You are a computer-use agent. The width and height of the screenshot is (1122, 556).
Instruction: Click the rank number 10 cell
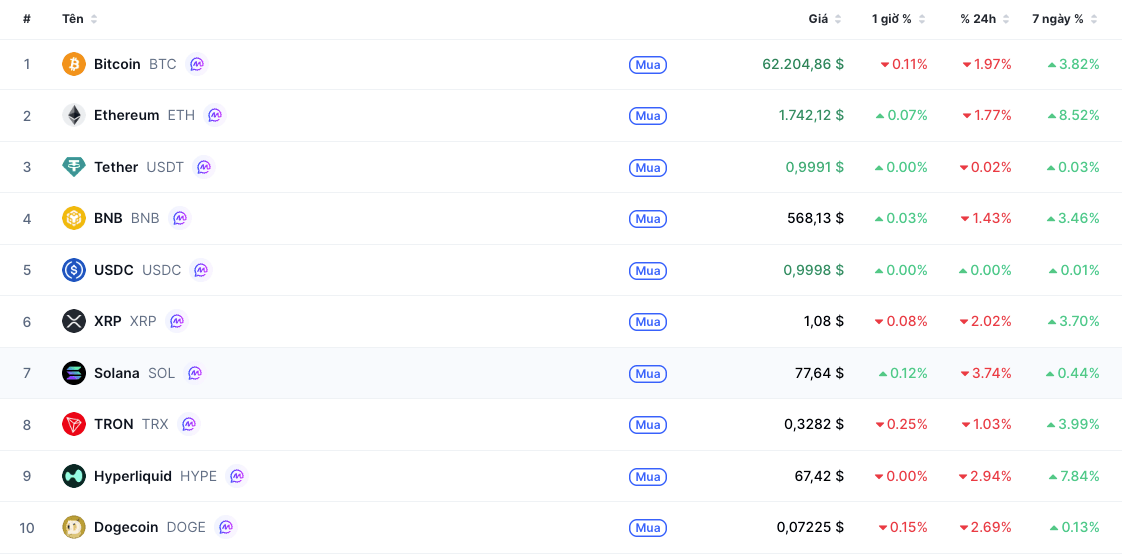pos(26,528)
